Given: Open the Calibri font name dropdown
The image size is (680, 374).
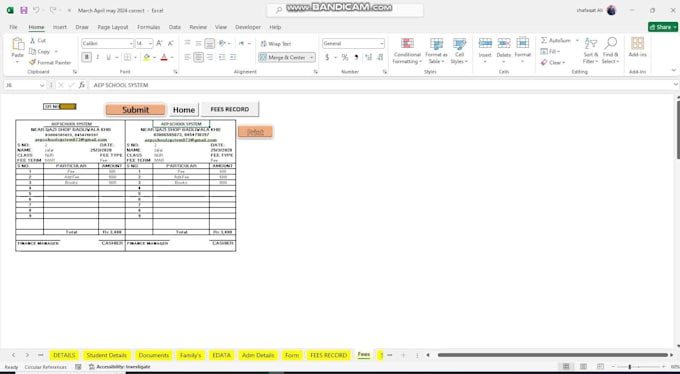Looking at the screenshot, I should [131, 43].
